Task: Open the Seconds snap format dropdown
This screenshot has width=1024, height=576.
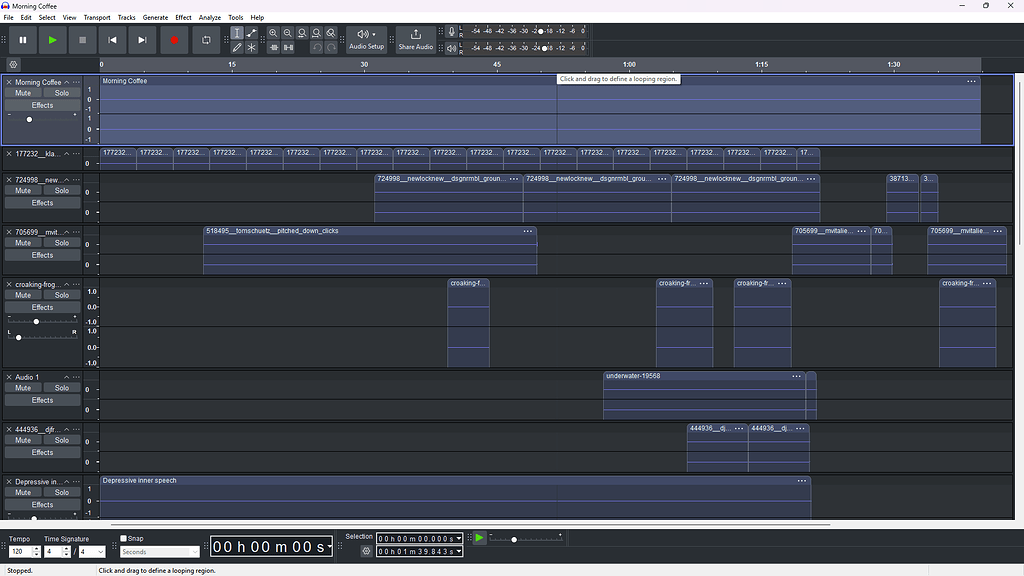Action: 158,551
